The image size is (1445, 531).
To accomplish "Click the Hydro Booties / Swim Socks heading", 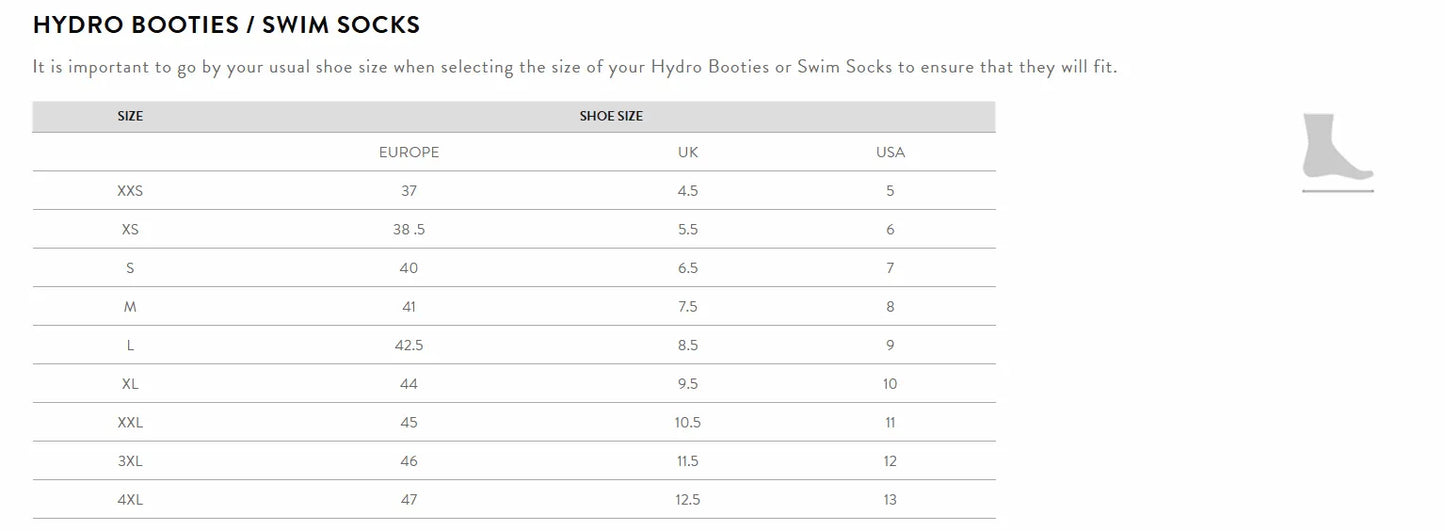I will tap(226, 25).
